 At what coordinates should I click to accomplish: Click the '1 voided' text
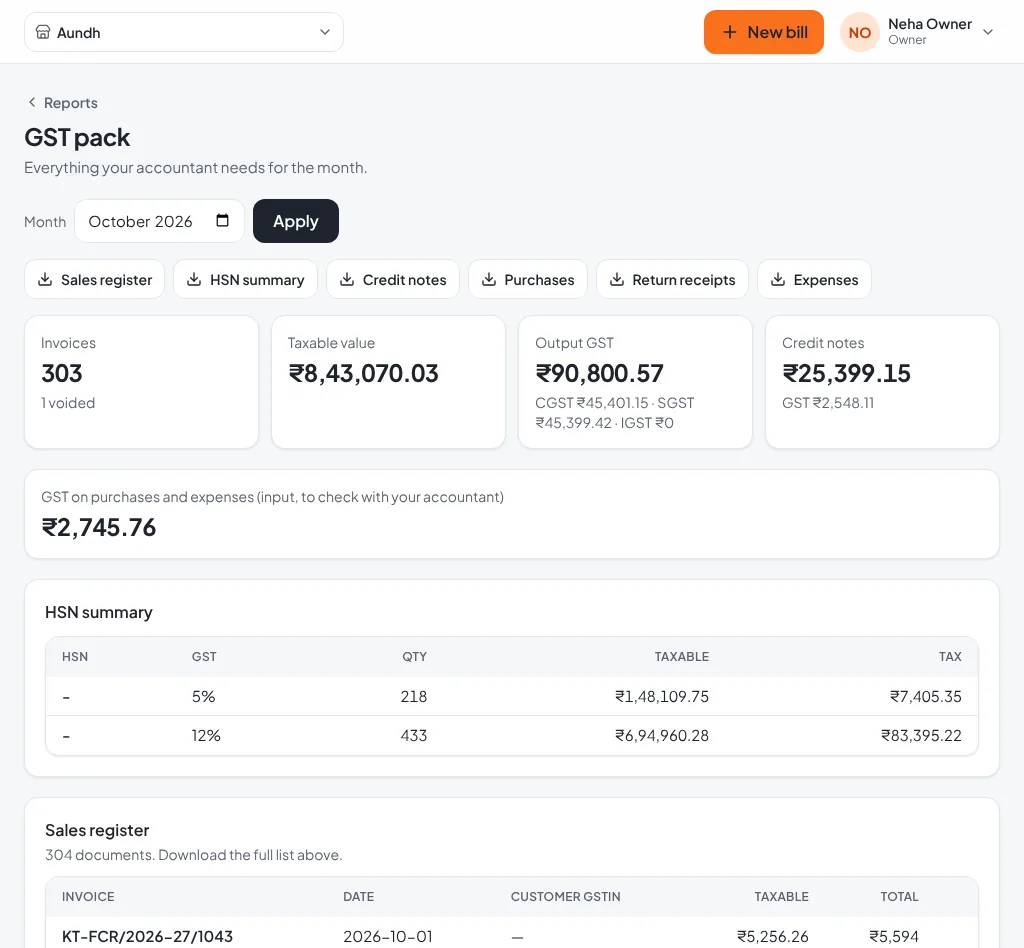(68, 403)
